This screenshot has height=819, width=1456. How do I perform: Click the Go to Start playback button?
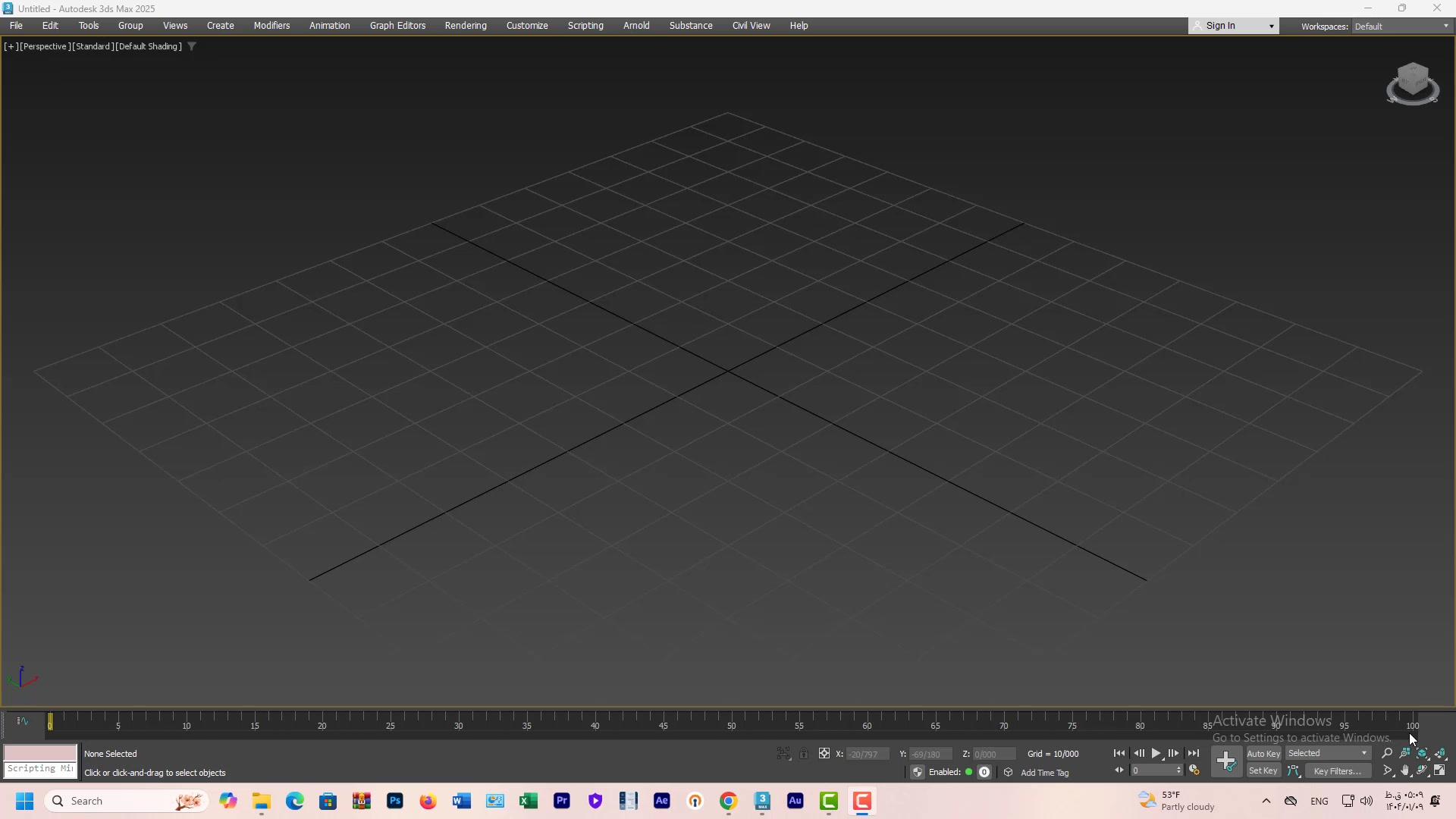pyautogui.click(x=1119, y=753)
